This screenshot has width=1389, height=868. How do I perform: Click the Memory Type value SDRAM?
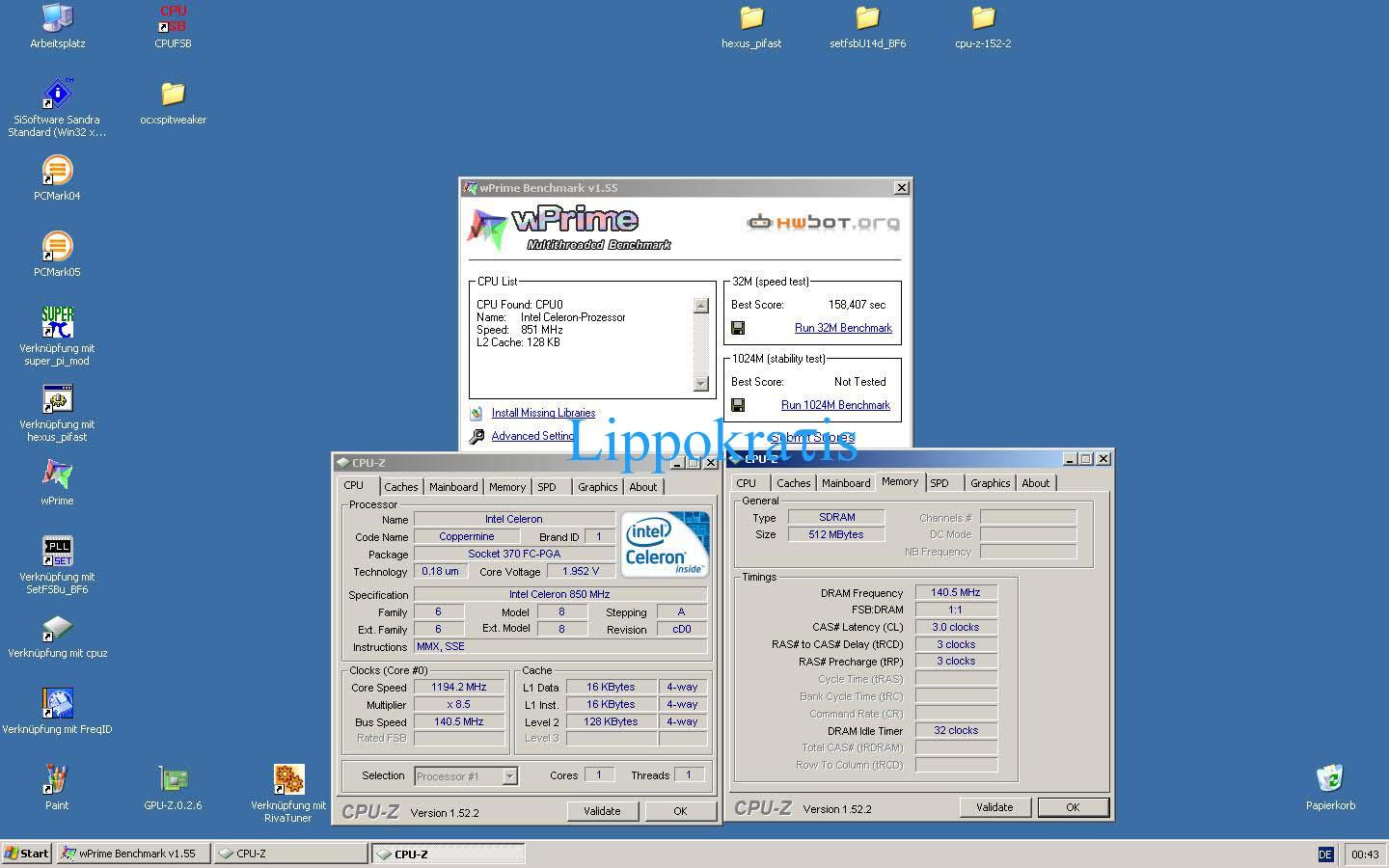[836, 518]
